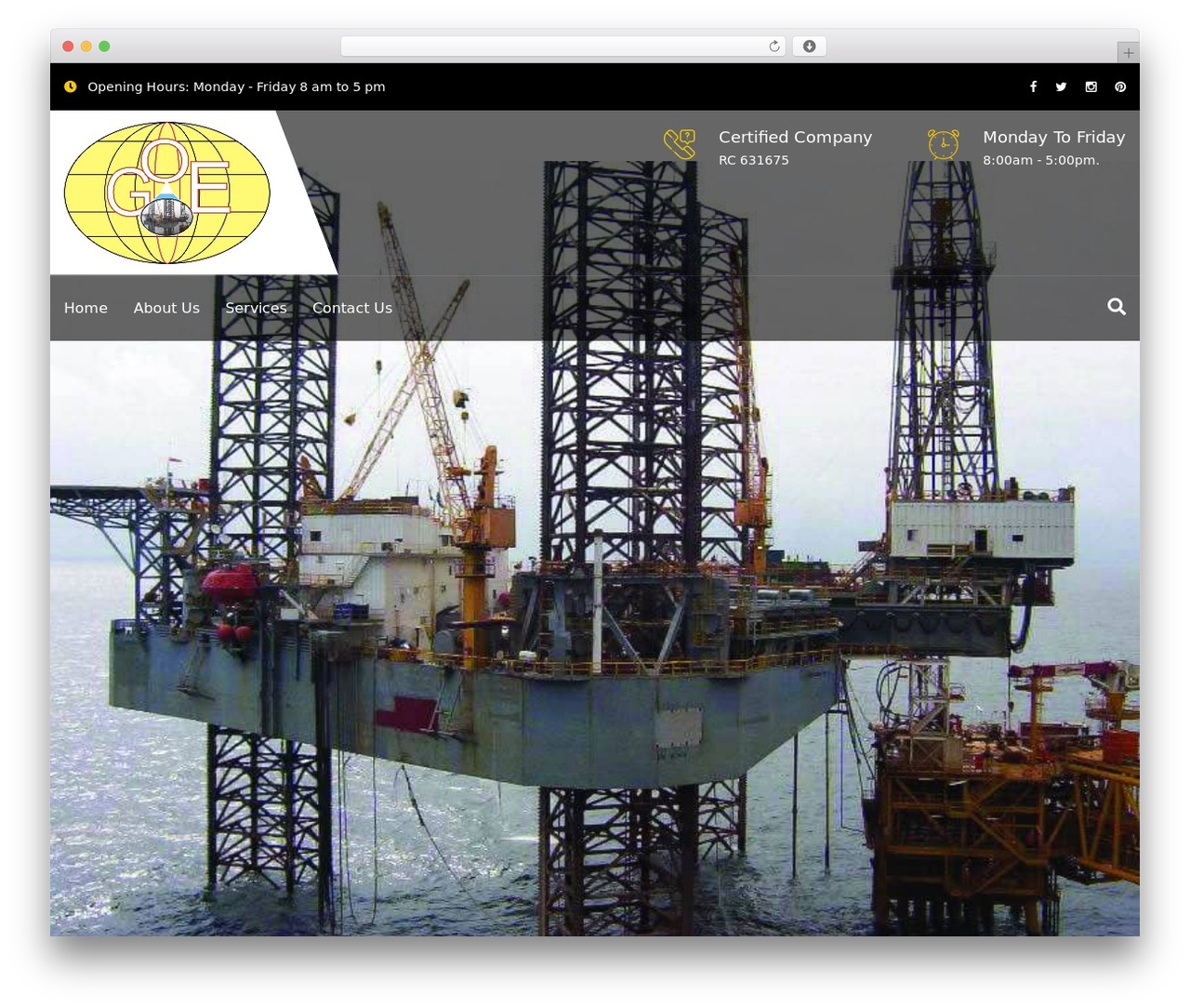Viewport: 1190px width, 1008px height.
Task: Open a new browser tab with plus
Action: tap(1129, 53)
